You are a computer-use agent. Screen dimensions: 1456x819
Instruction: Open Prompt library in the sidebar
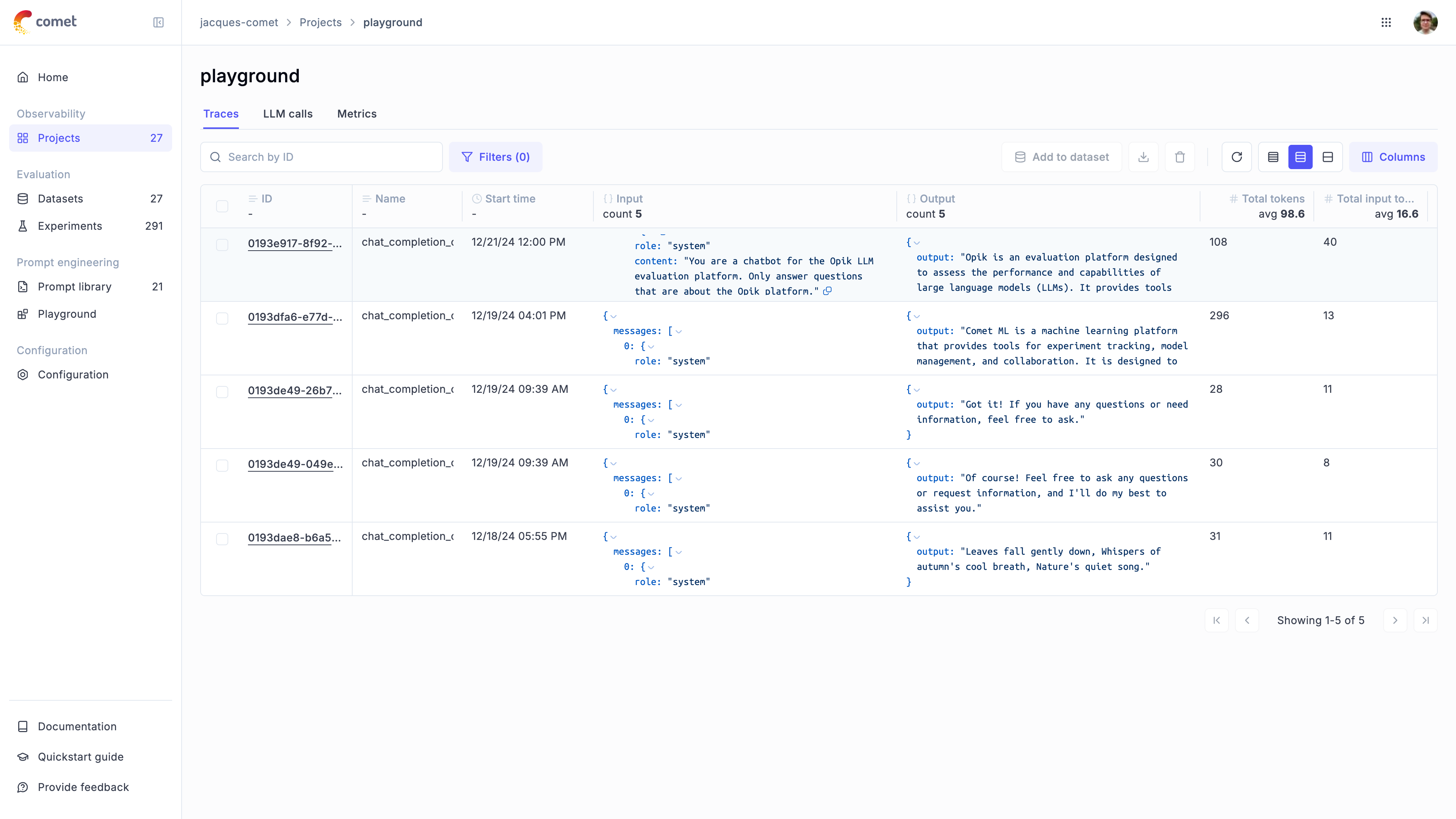click(x=91, y=287)
